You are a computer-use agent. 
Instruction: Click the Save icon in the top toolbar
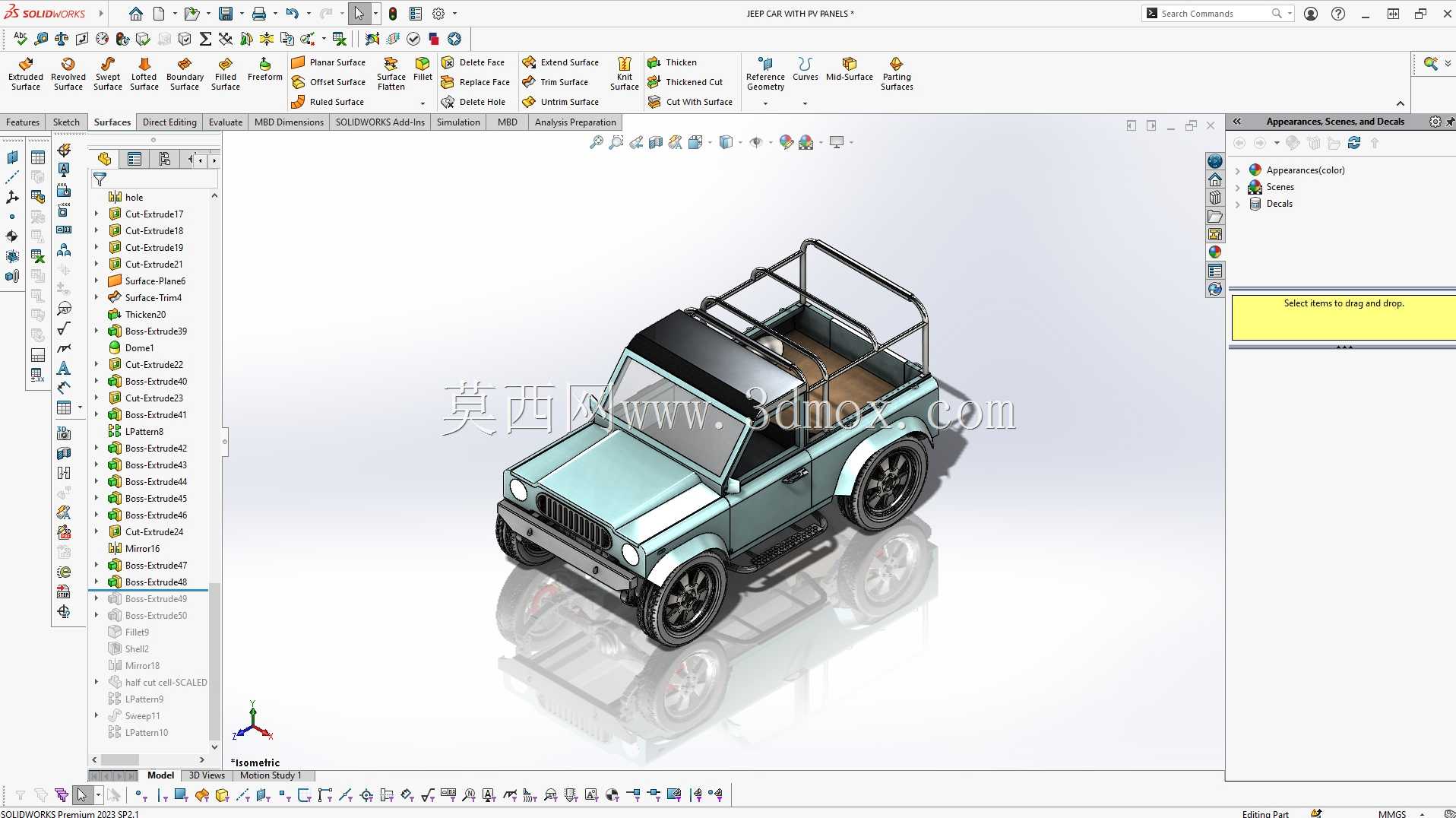[x=226, y=14]
